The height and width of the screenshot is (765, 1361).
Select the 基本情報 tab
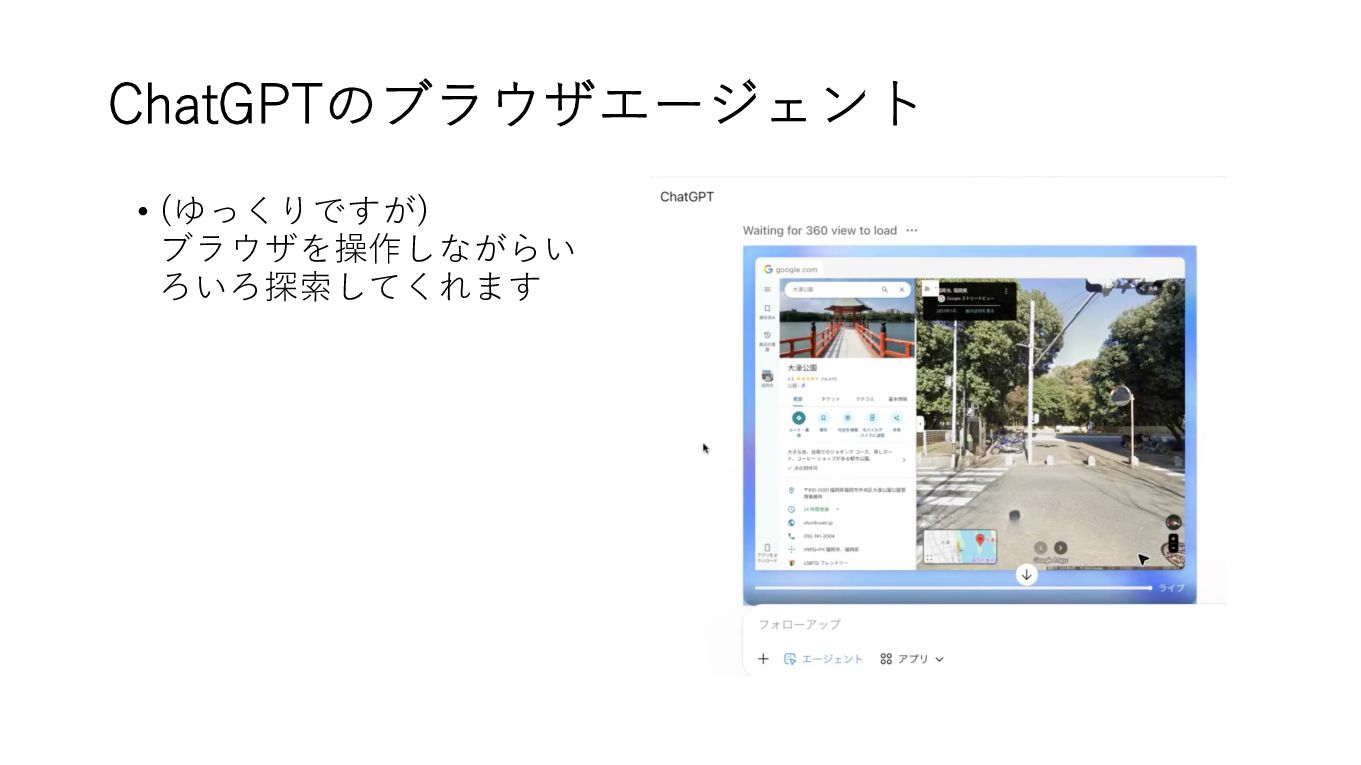tap(897, 399)
